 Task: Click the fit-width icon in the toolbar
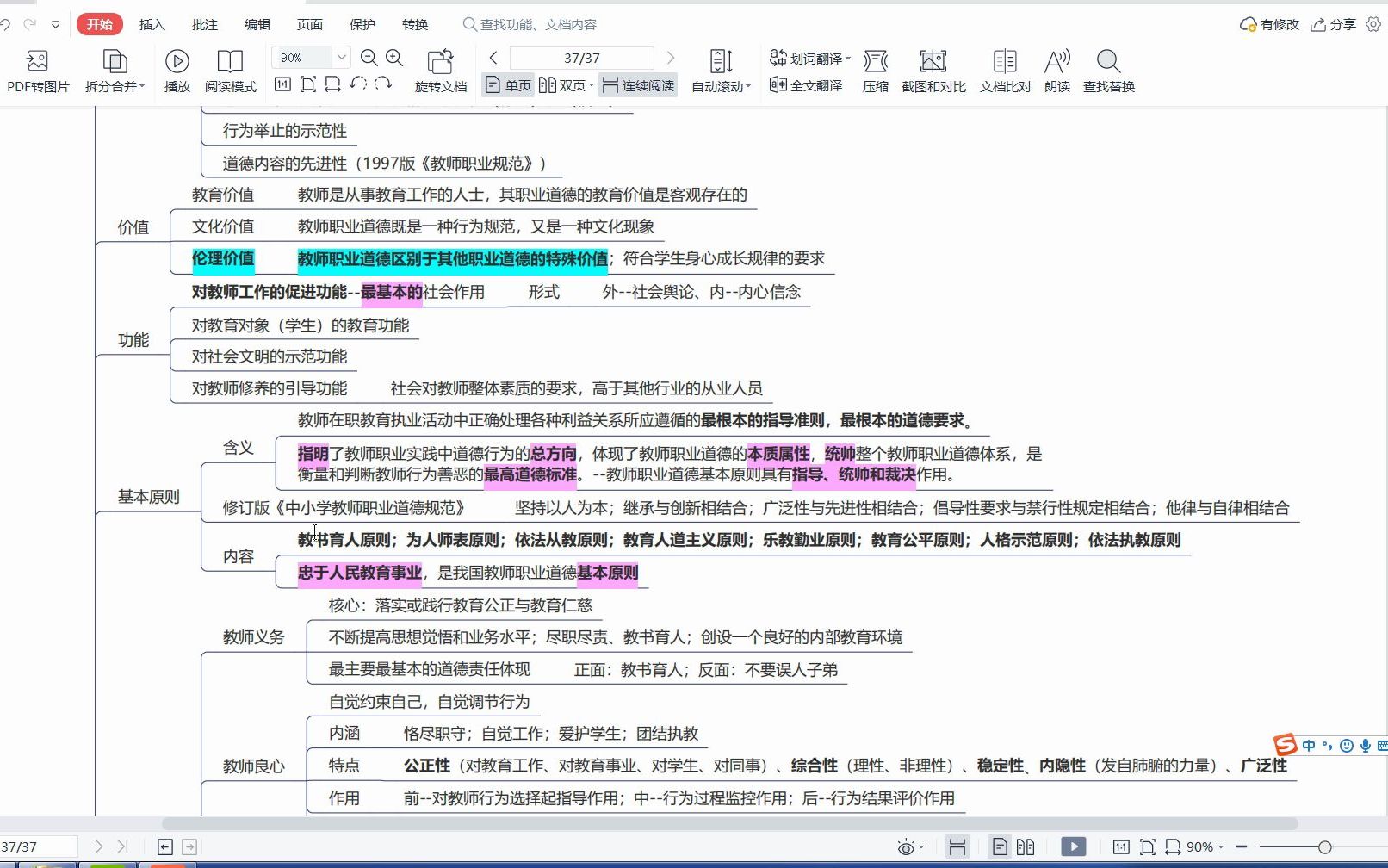(x=332, y=84)
